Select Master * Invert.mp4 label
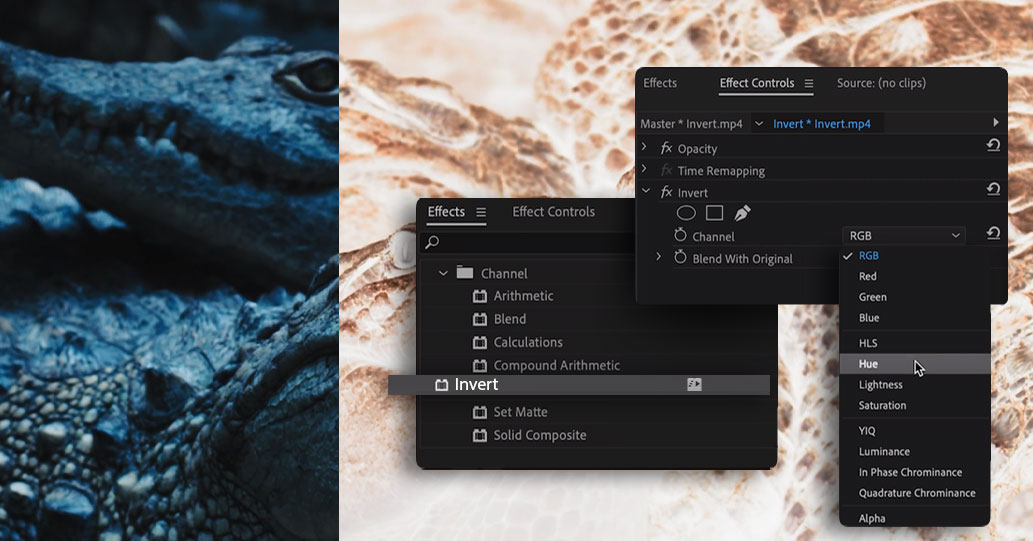This screenshot has height=541, width=1033. click(x=691, y=124)
